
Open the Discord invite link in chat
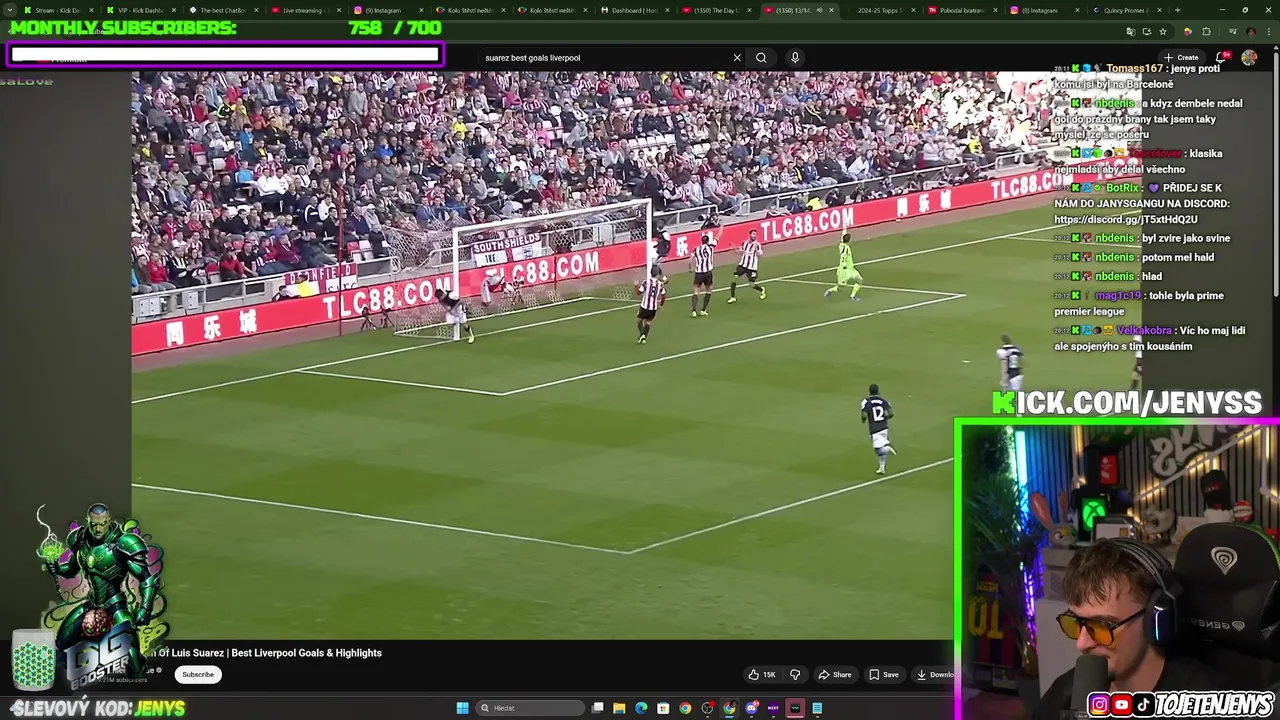(x=1125, y=219)
